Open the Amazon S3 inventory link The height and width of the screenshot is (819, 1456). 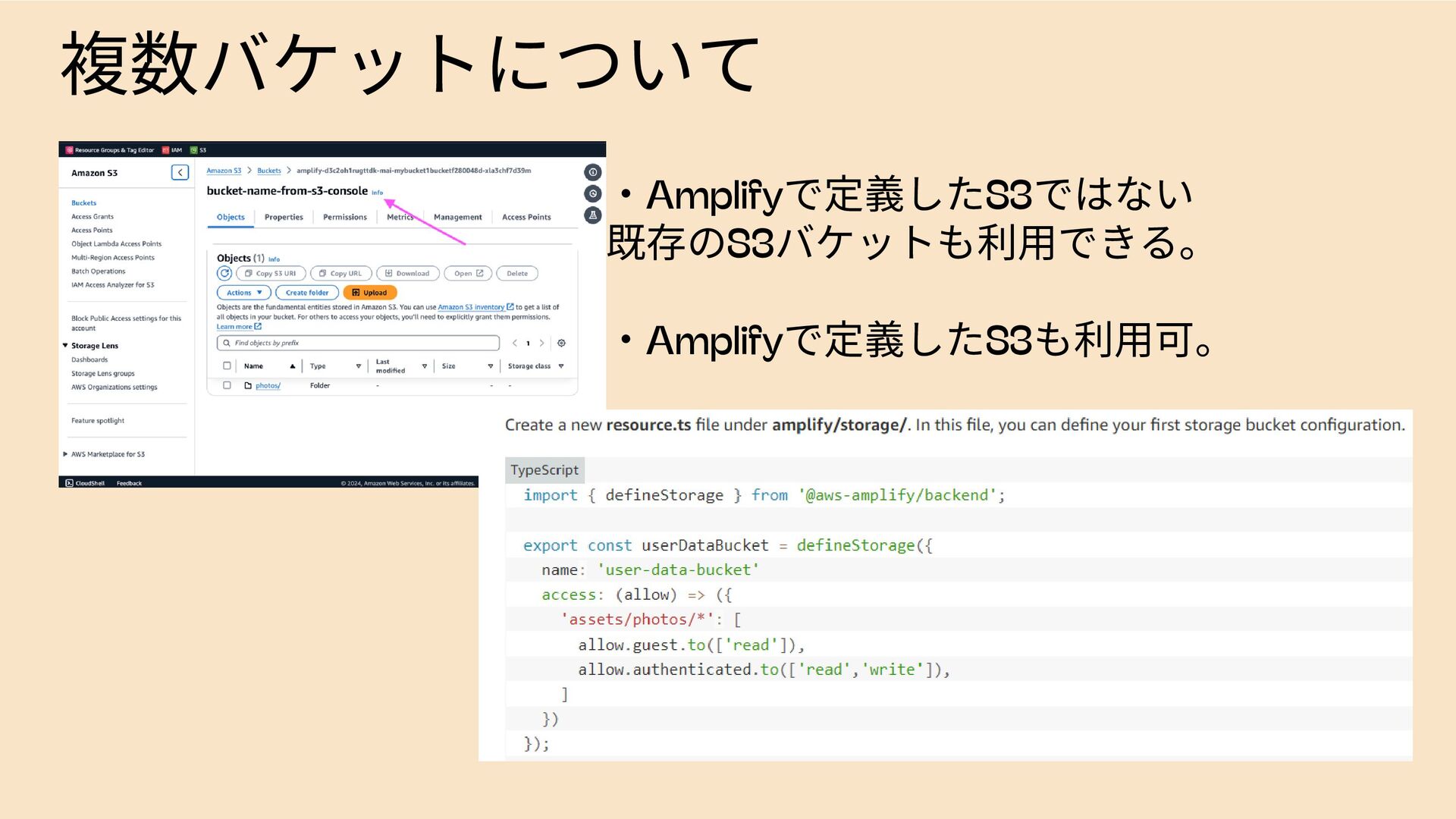coord(475,307)
